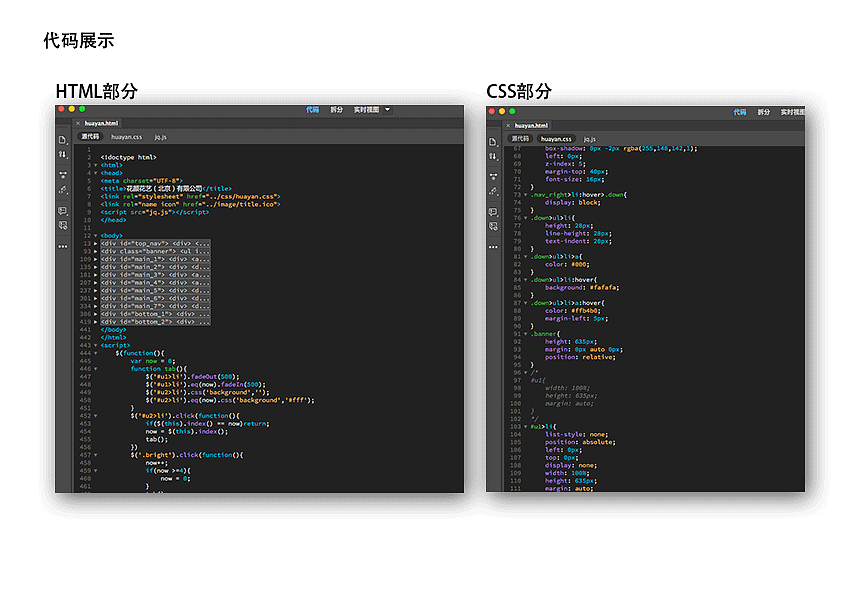Open the three-dots customize toolbar in CSS window
Image resolution: width=842 pixels, height=596 pixels.
(493, 247)
